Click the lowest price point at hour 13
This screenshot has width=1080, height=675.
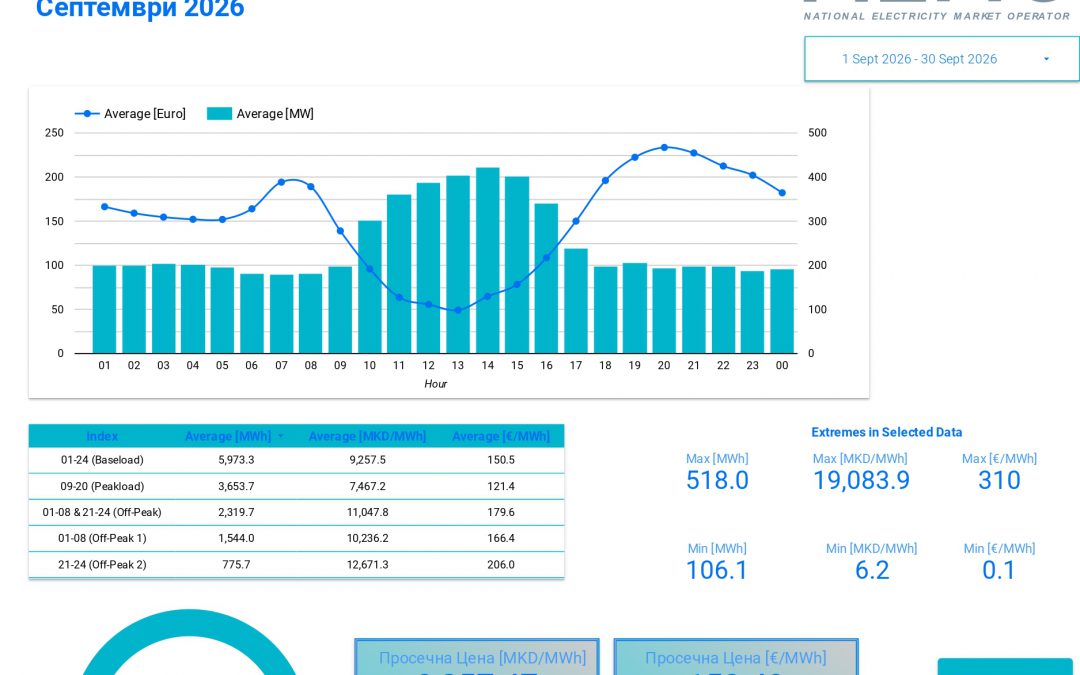point(458,311)
